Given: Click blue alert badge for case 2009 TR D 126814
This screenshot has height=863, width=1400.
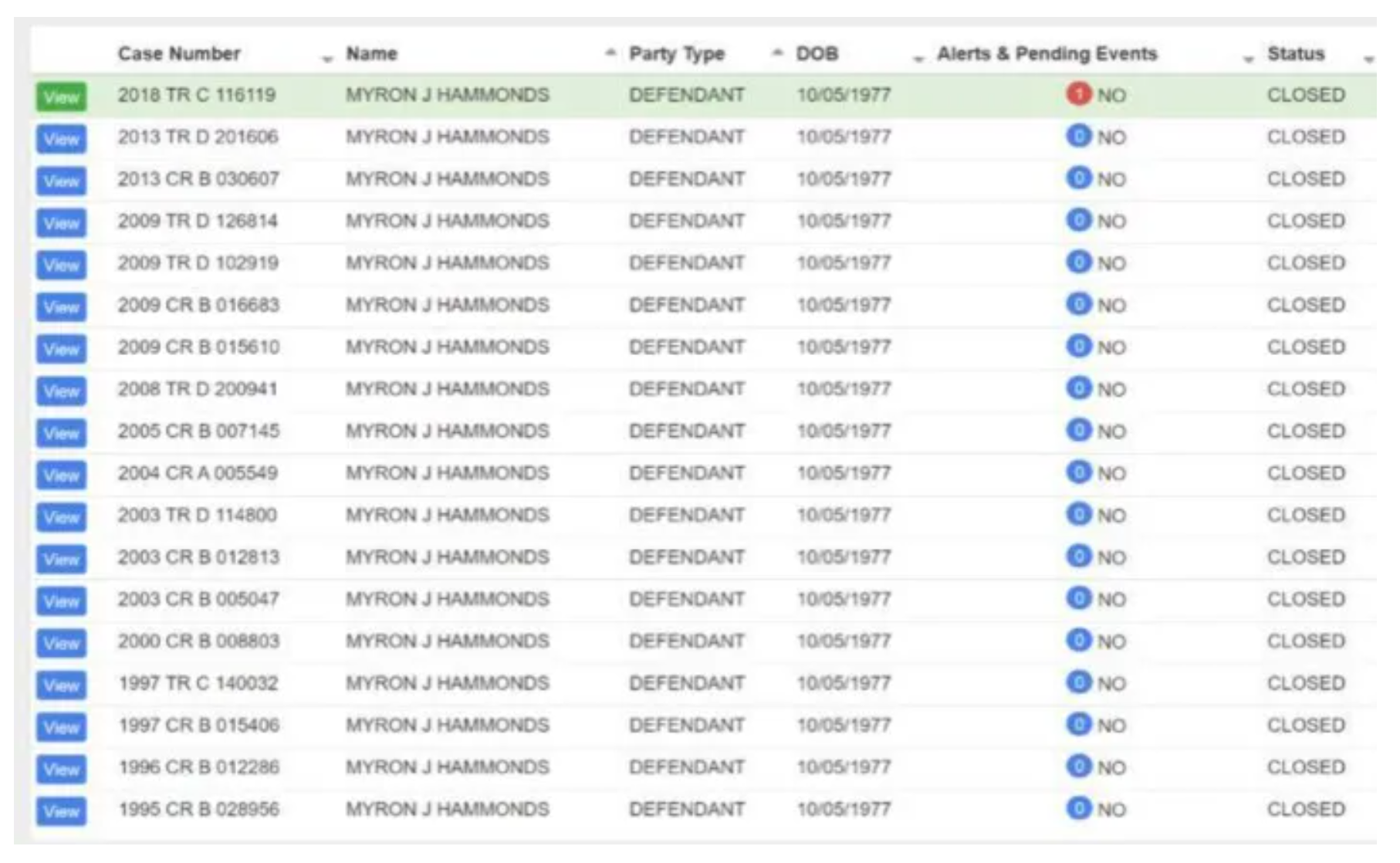Looking at the screenshot, I should 1079,220.
